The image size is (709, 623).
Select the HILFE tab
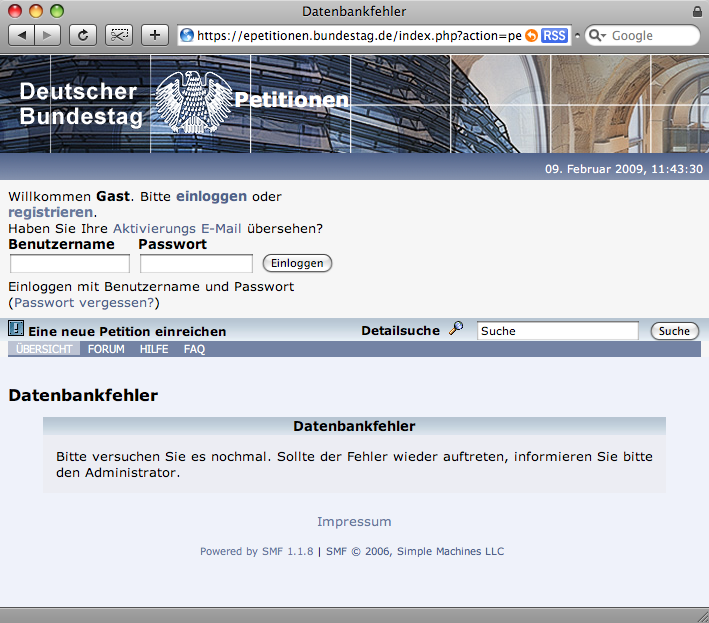point(154,349)
